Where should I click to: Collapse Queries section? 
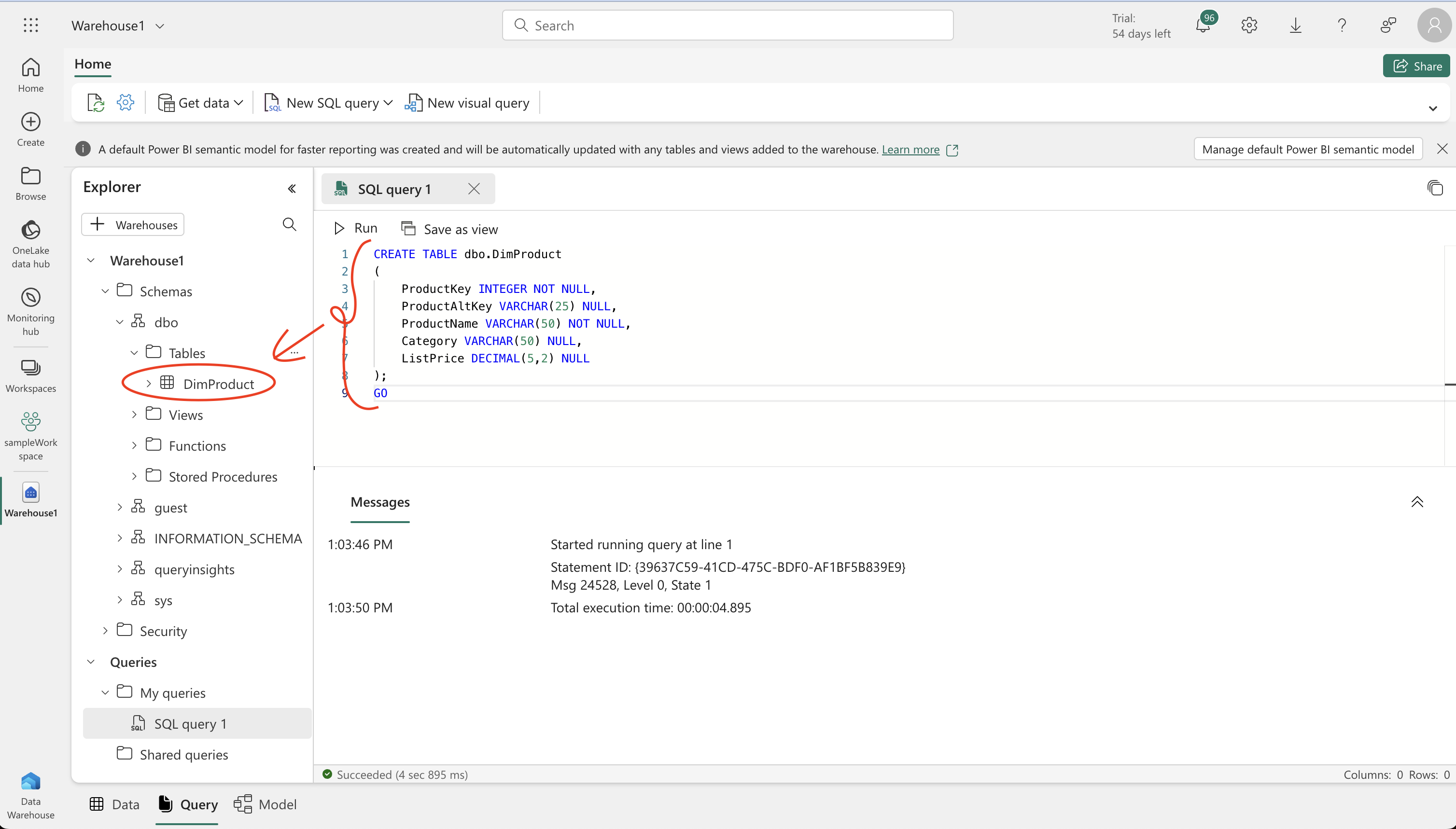click(x=91, y=662)
